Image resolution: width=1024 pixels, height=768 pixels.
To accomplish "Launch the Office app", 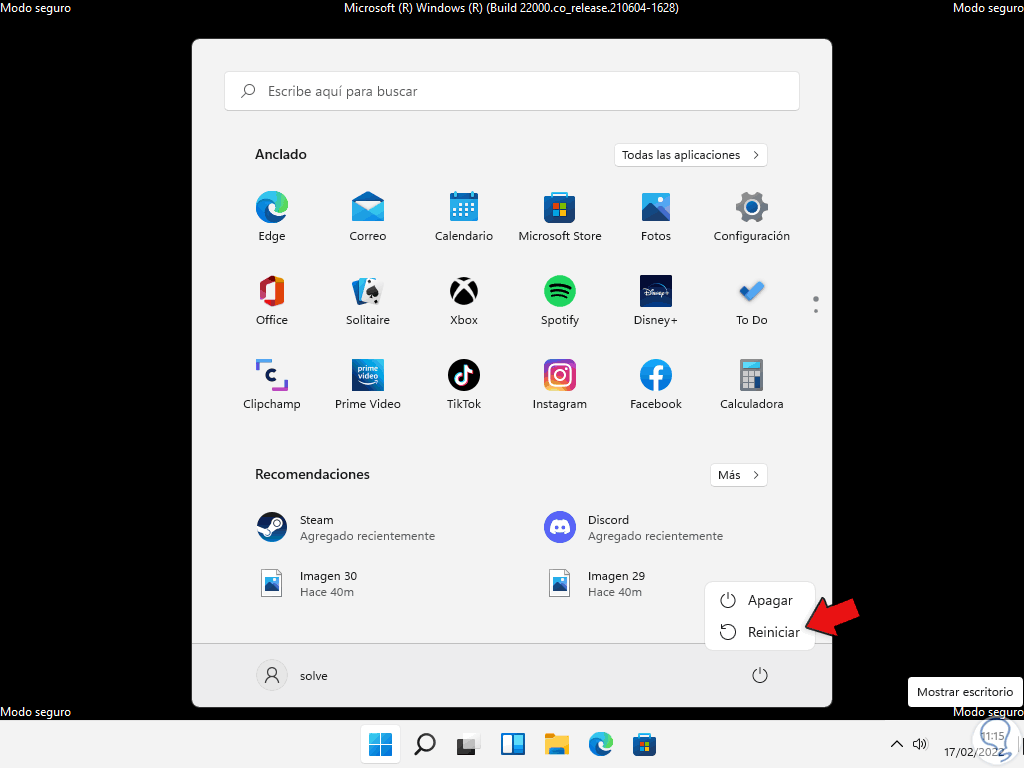I will tap(272, 300).
